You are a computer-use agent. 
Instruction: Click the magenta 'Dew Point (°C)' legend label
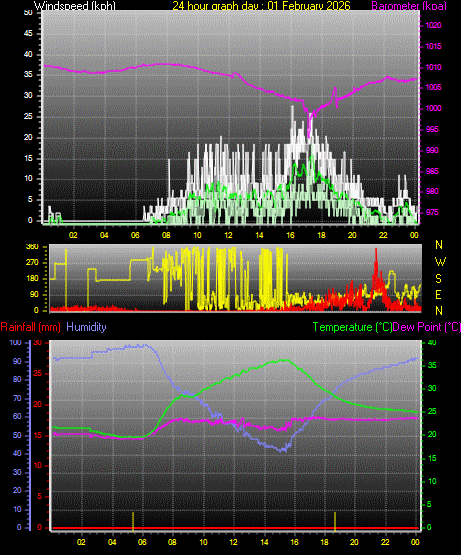coord(427,327)
